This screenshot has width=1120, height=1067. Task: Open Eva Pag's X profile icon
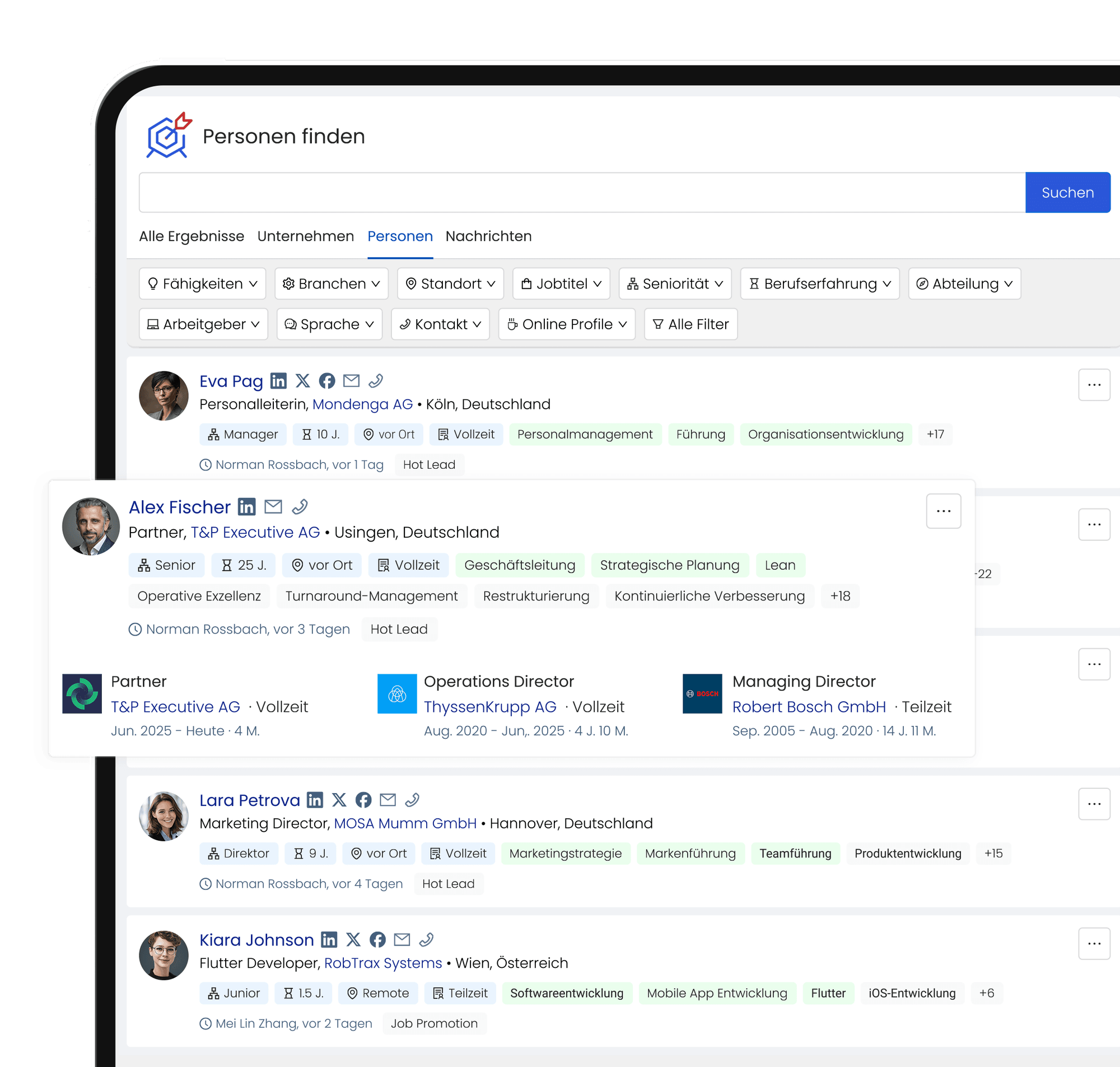302,380
